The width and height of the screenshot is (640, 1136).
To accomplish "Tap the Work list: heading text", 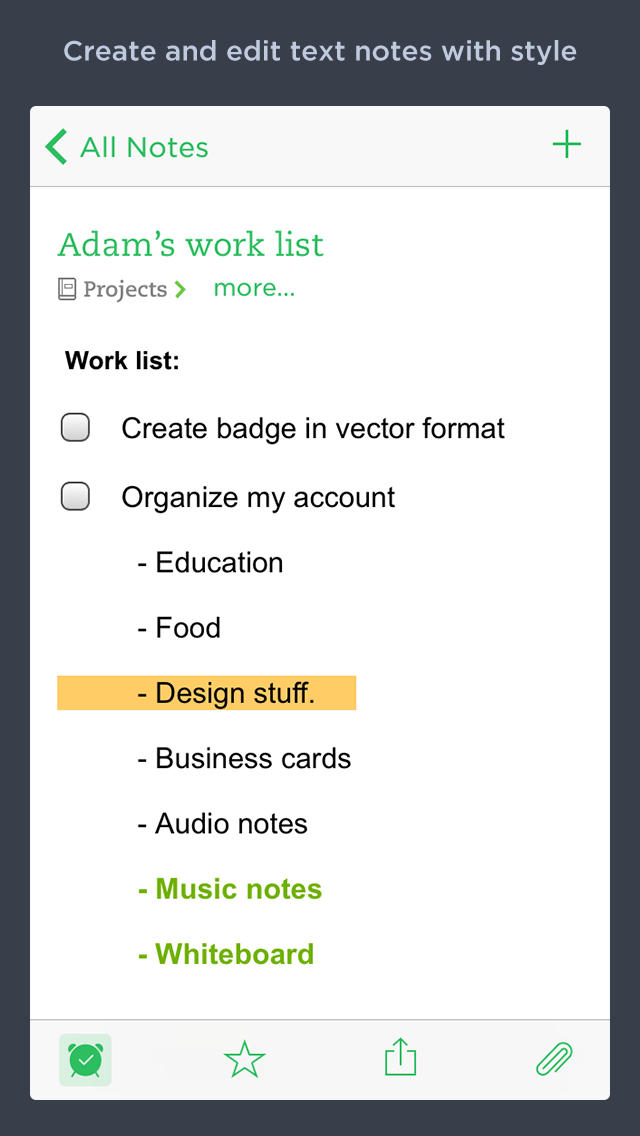I will click(x=122, y=361).
